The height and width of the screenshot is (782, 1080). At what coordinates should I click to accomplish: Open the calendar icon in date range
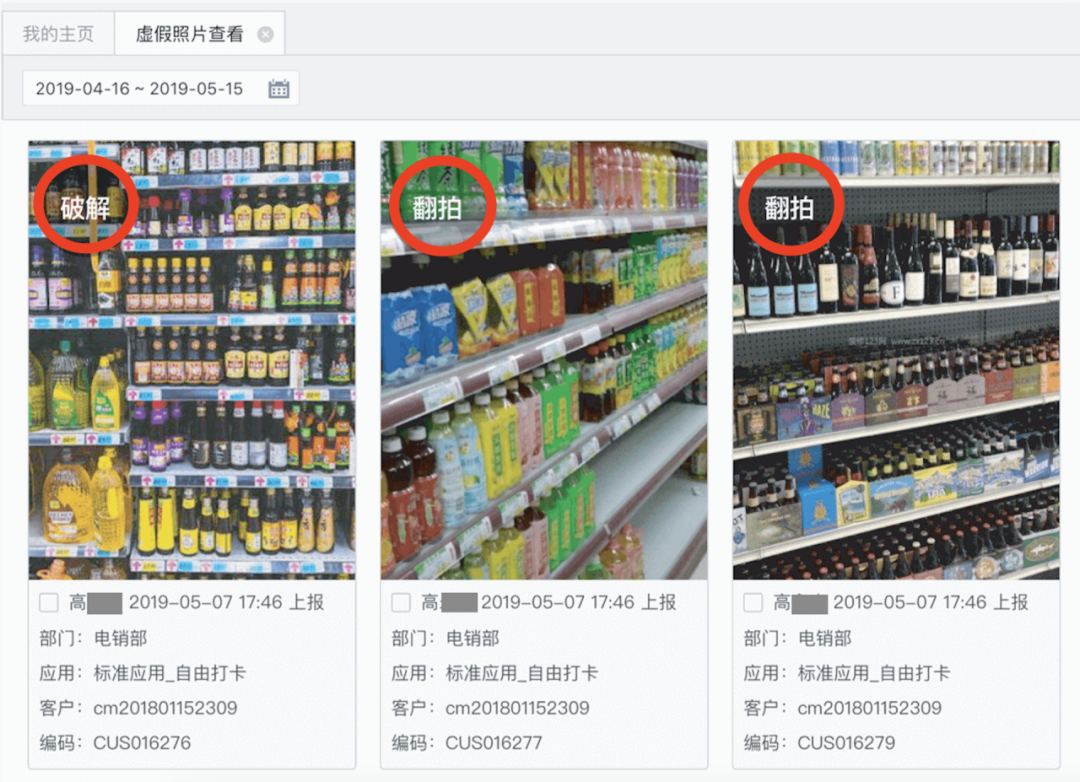coord(279,89)
